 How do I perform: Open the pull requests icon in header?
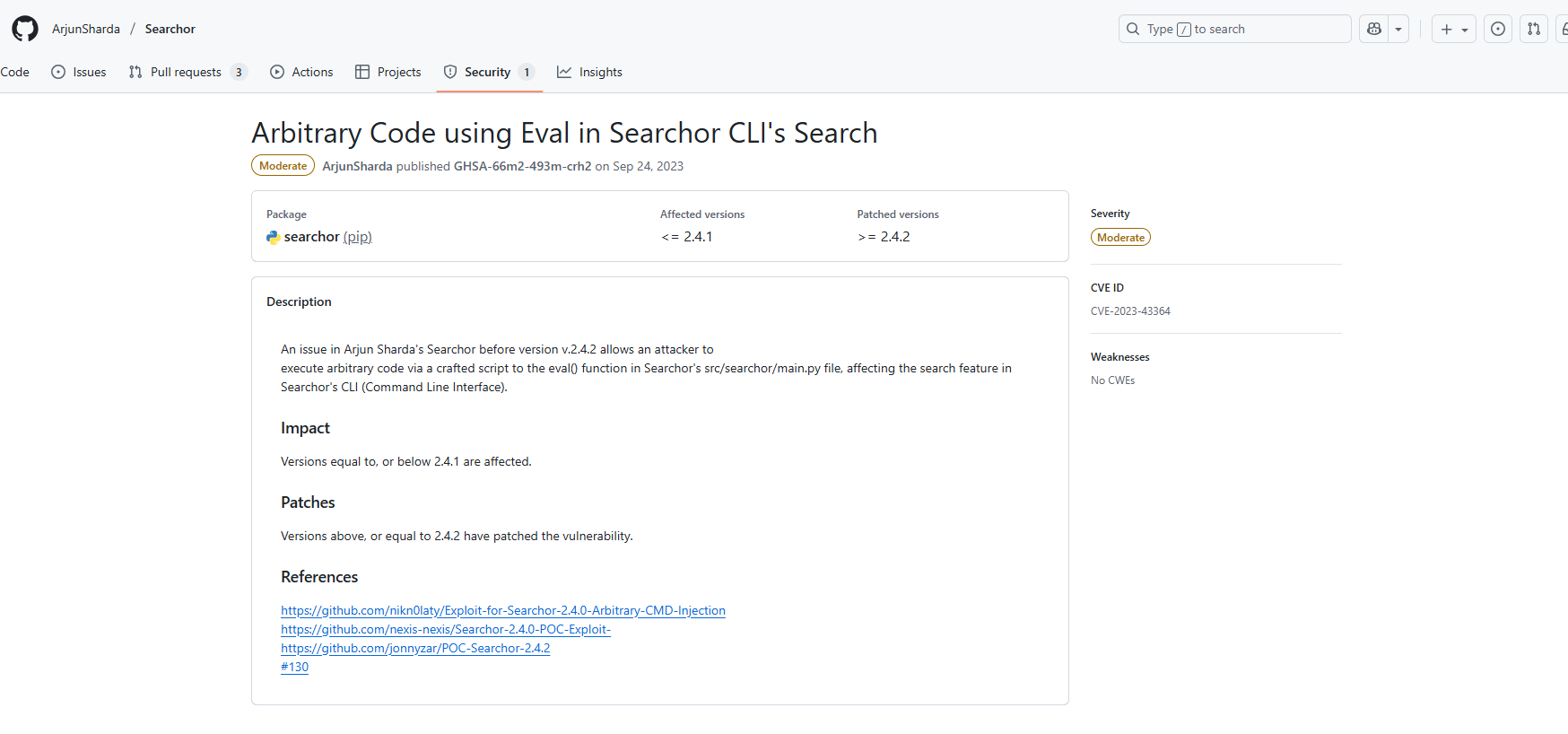point(1534,29)
